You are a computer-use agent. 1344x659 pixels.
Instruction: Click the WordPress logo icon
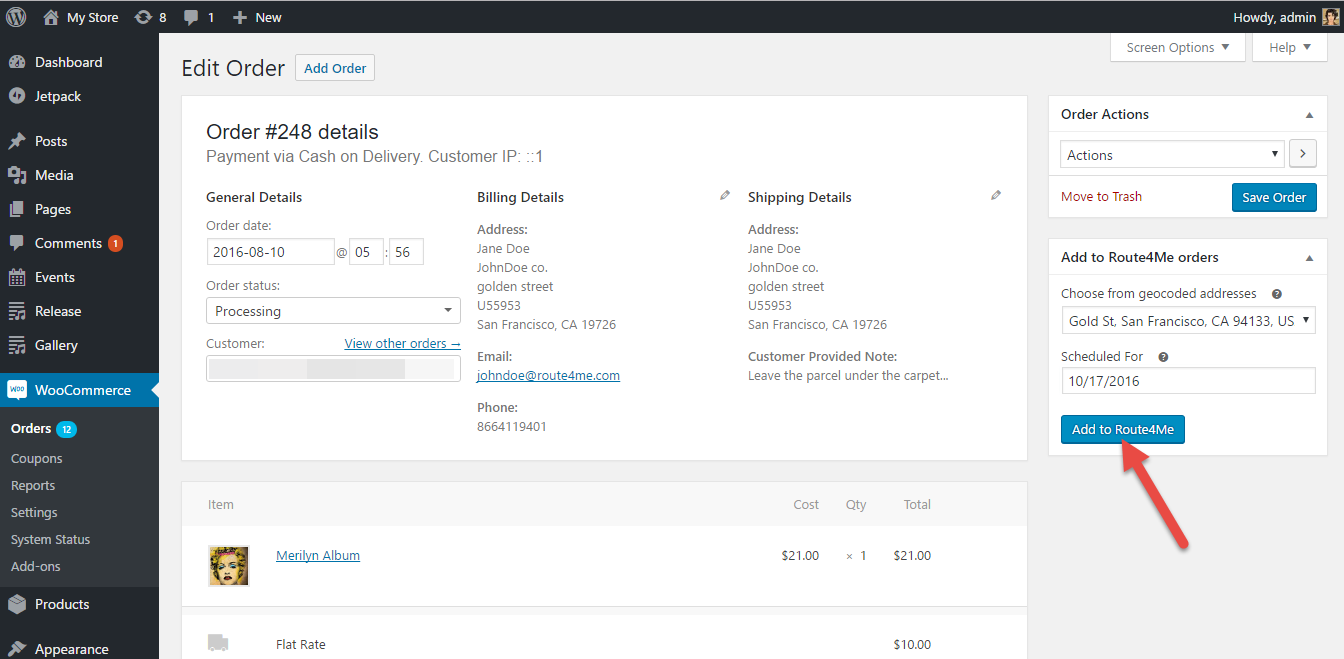click(16, 17)
